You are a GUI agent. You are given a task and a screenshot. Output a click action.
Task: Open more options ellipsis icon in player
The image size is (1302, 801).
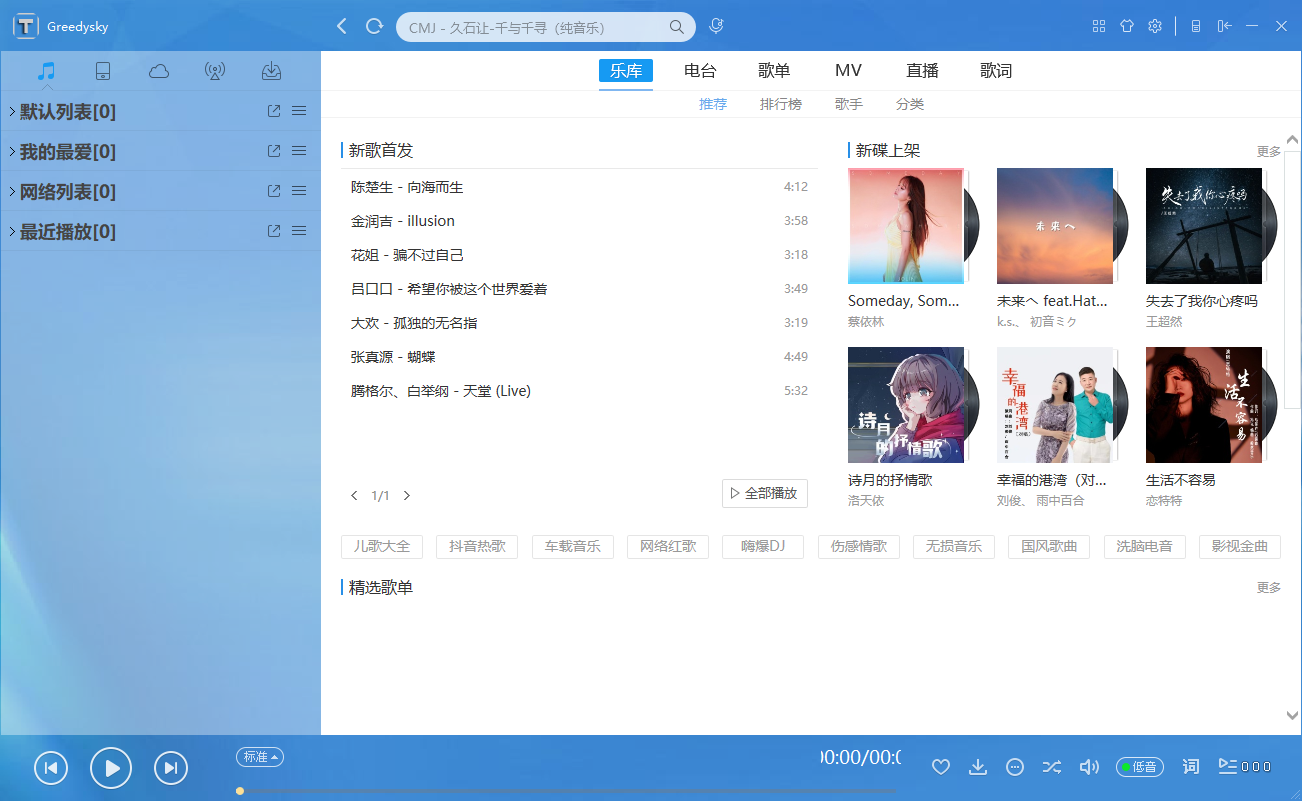point(1015,767)
